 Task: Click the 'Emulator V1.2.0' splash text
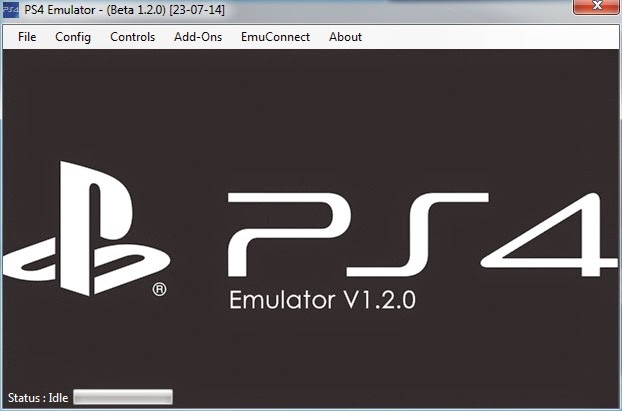click(x=322, y=300)
